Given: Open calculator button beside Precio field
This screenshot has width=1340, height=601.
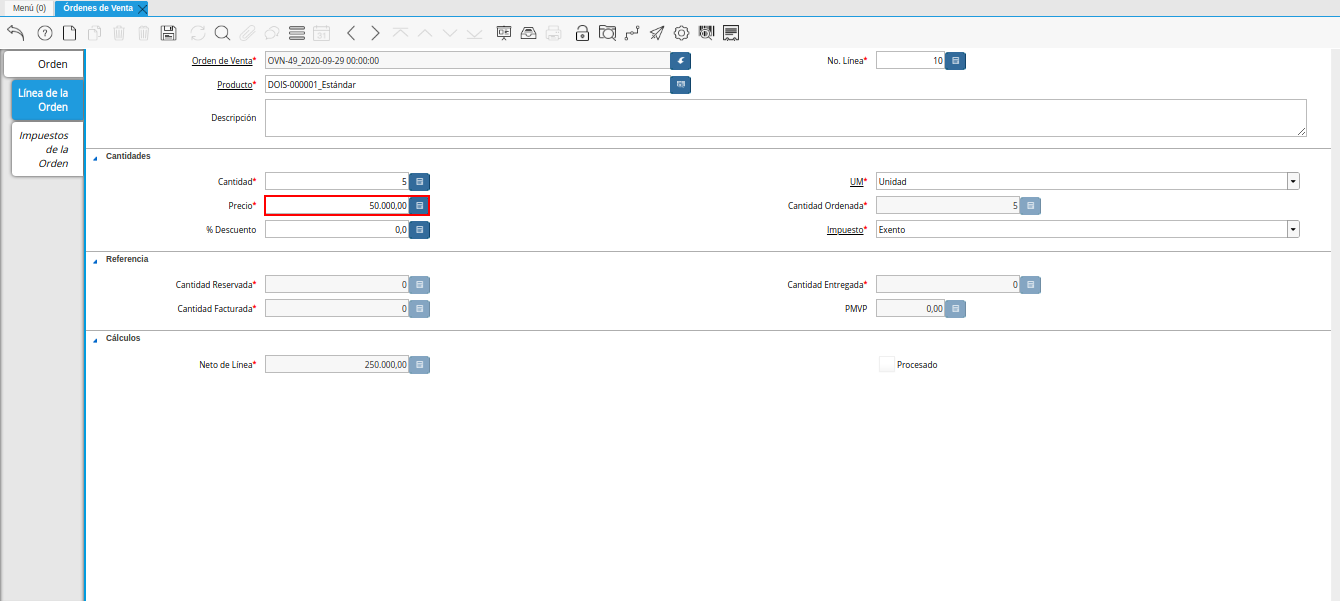Looking at the screenshot, I should (419, 205).
